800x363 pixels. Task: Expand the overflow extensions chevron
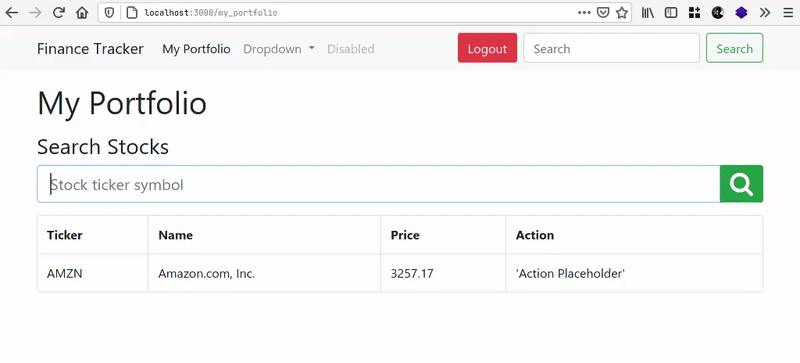(764, 13)
